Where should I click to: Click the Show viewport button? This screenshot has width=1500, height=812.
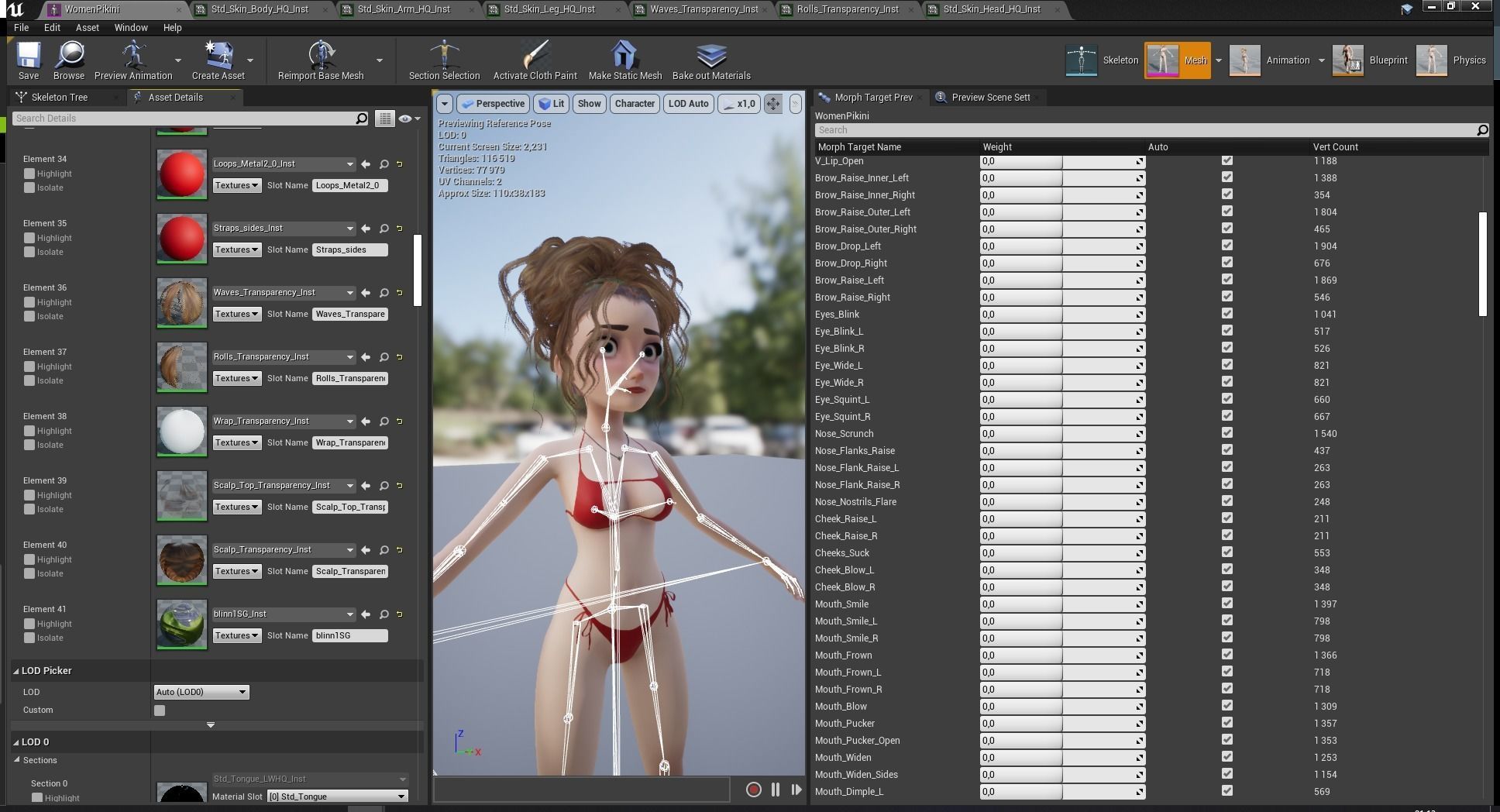(x=589, y=104)
